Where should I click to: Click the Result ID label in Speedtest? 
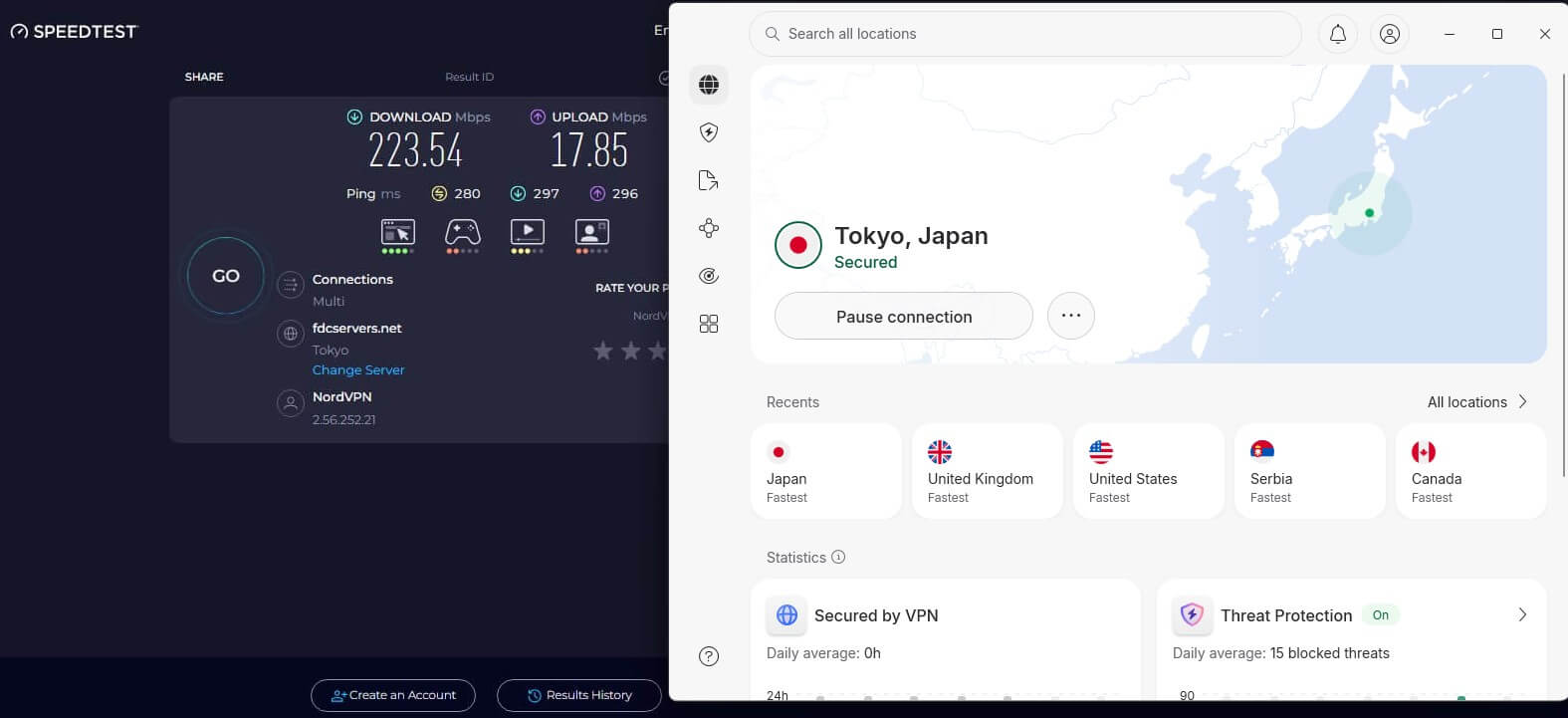click(469, 77)
